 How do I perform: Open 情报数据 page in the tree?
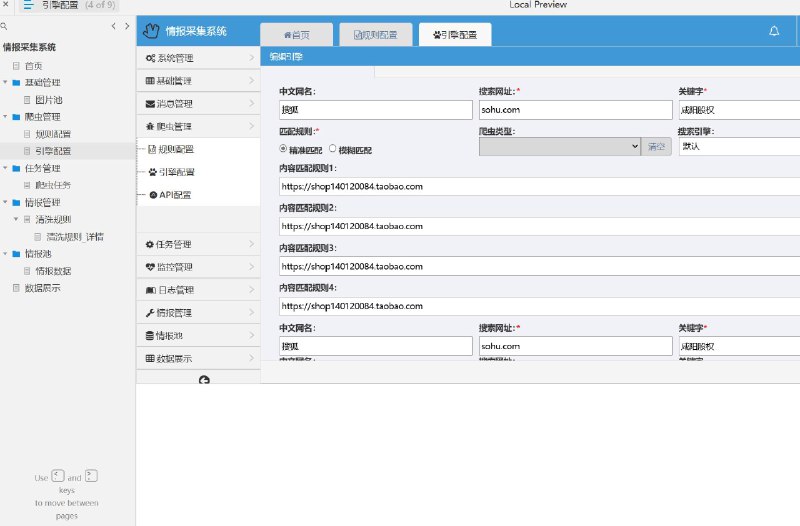tap(53, 271)
